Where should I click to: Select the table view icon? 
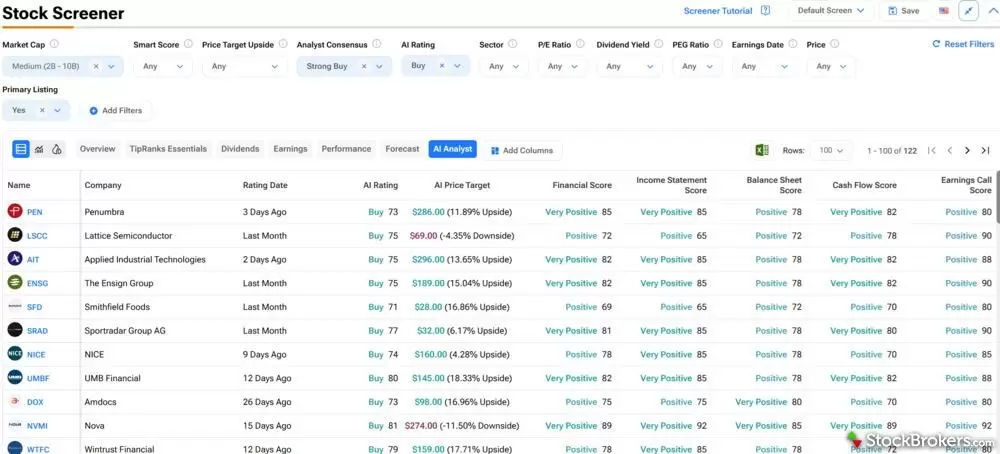coord(21,149)
